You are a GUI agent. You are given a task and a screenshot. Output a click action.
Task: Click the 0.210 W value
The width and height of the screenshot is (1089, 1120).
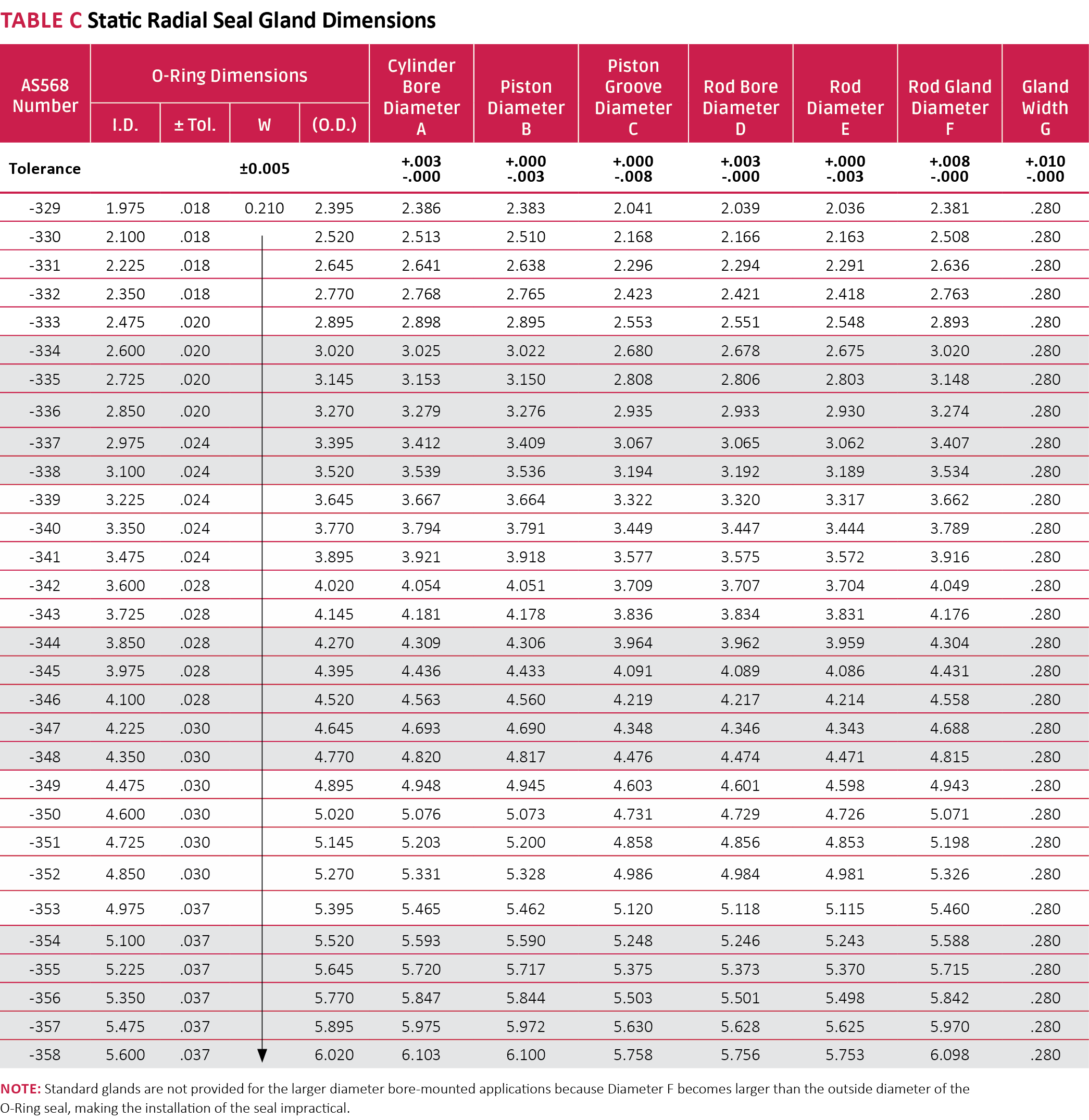point(264,208)
